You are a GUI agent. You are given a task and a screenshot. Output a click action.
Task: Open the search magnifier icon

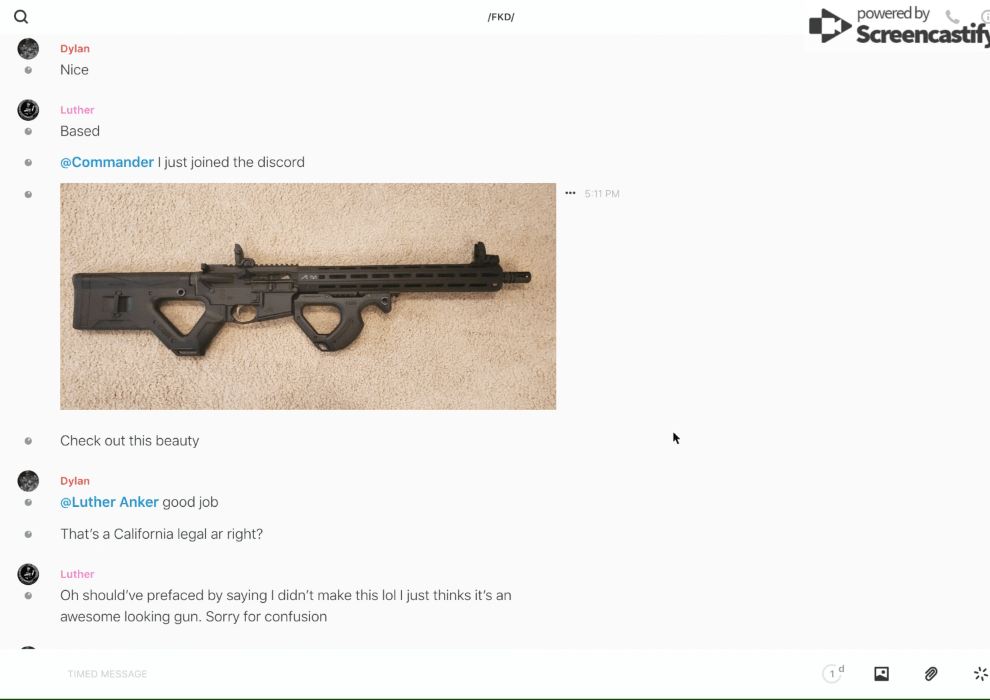tap(21, 17)
